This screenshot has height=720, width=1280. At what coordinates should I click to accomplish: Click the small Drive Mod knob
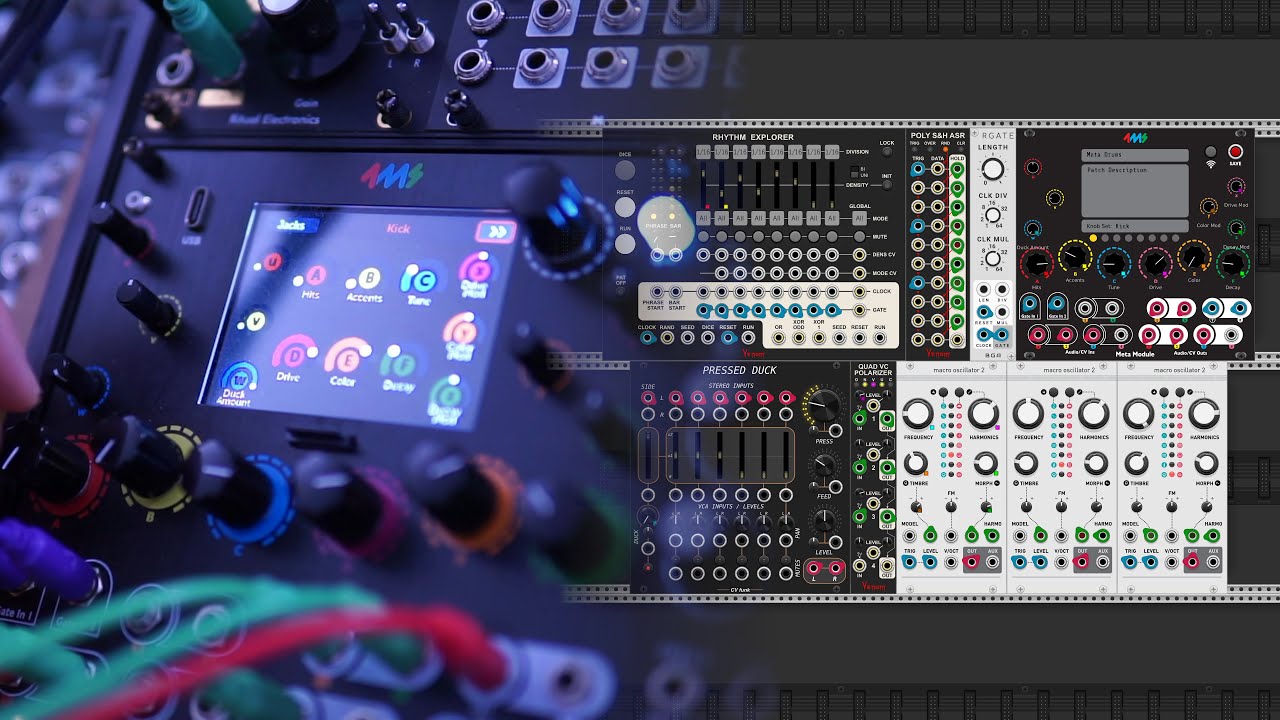(x=1236, y=186)
